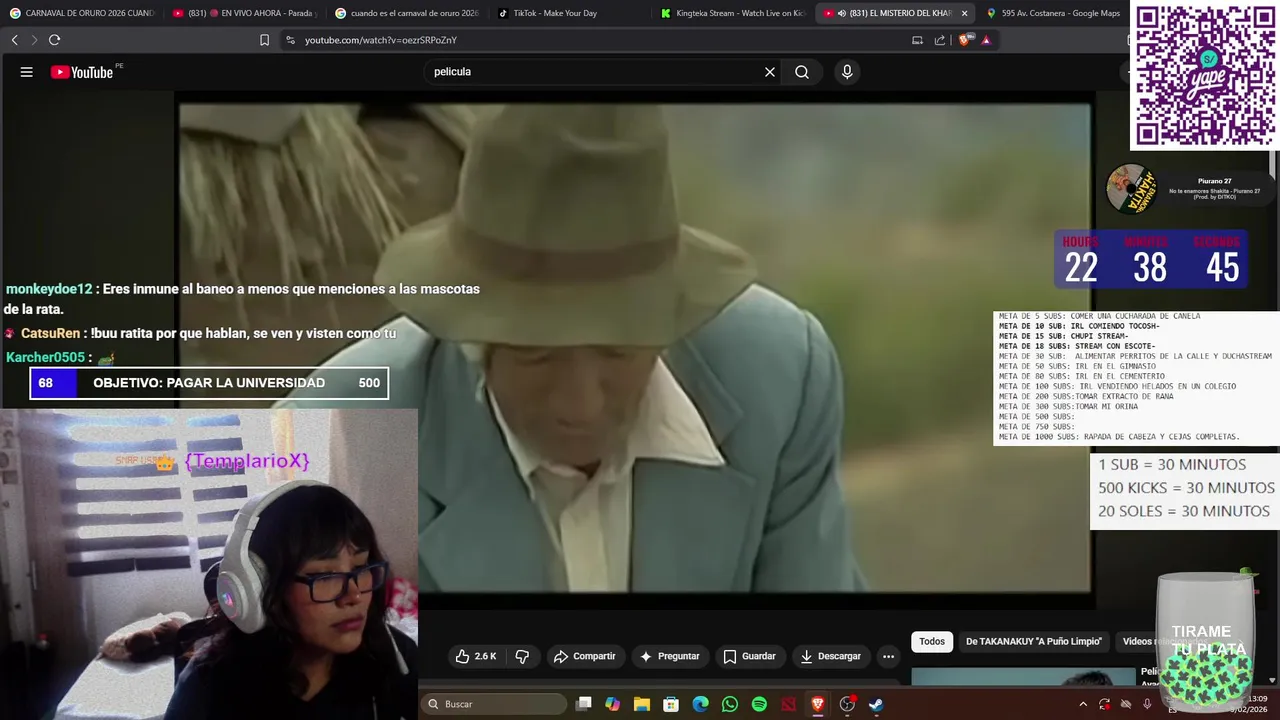Click the microphone icon in system tray
The width and height of the screenshot is (1280, 720).
coord(1147,704)
